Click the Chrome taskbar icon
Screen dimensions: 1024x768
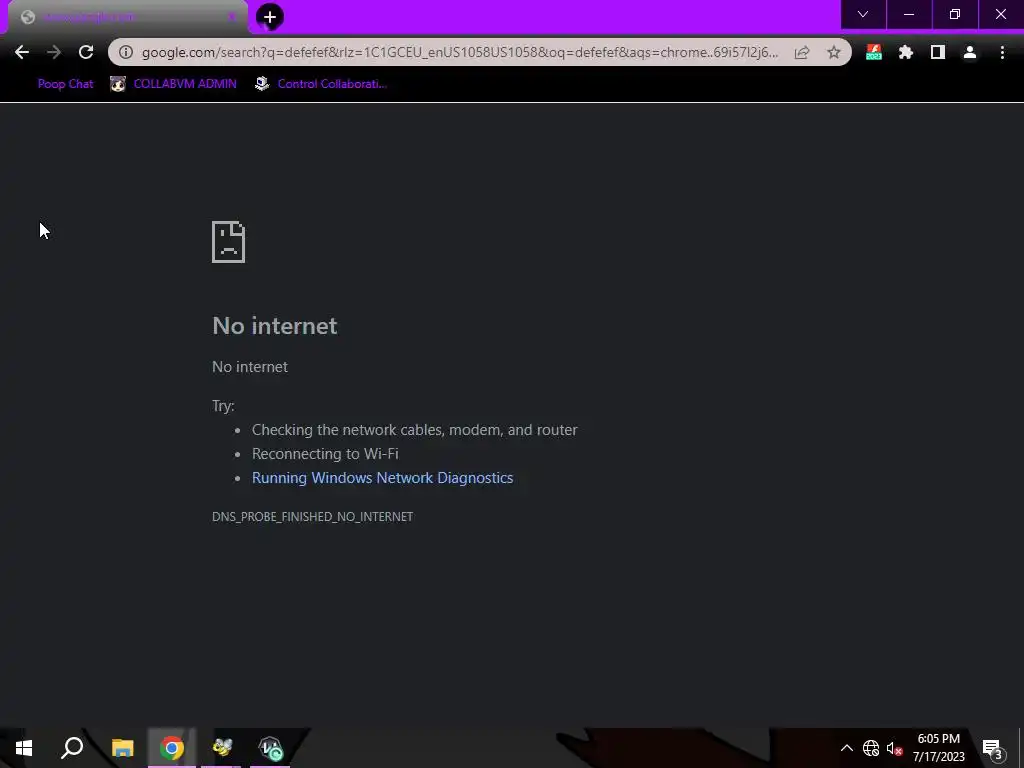[172, 748]
